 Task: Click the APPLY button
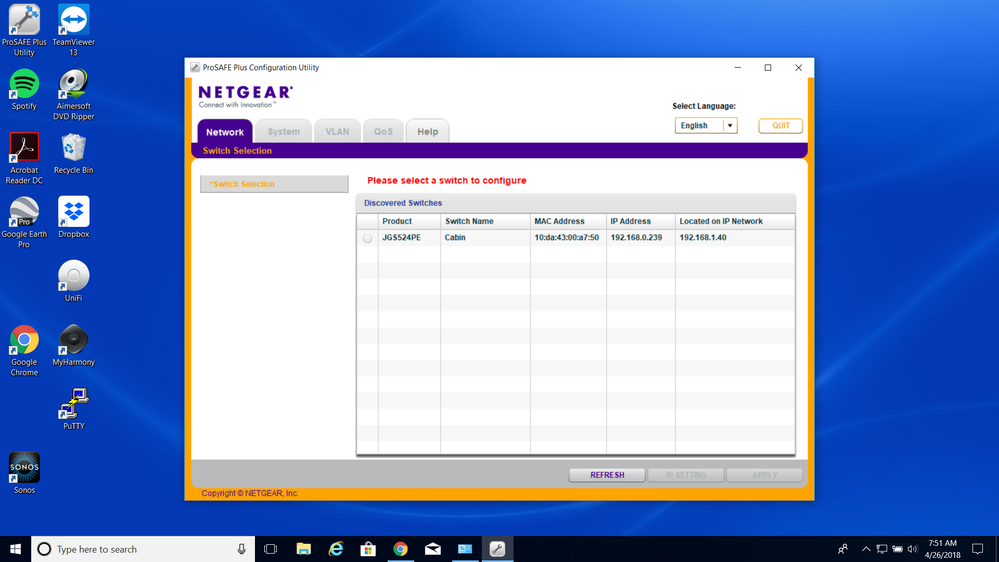click(765, 475)
